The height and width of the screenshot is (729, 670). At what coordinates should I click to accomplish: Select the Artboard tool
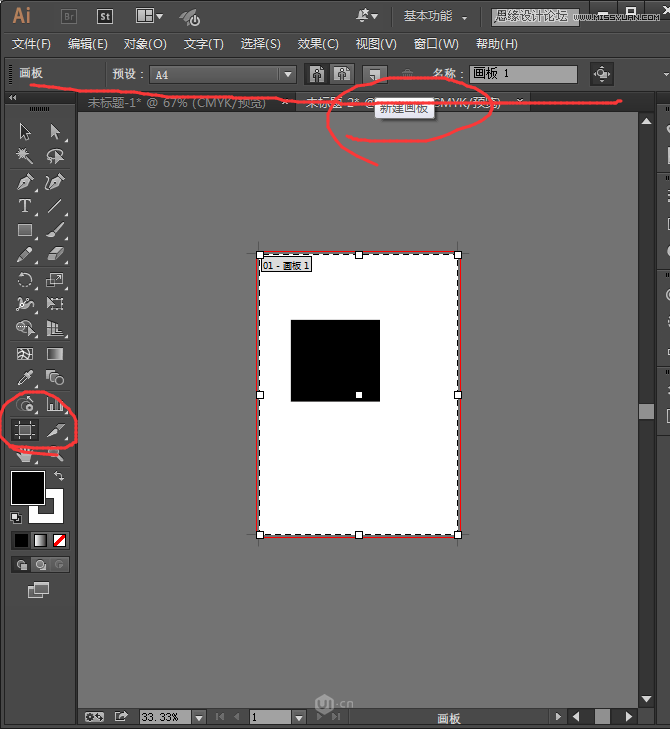pyautogui.click(x=25, y=430)
